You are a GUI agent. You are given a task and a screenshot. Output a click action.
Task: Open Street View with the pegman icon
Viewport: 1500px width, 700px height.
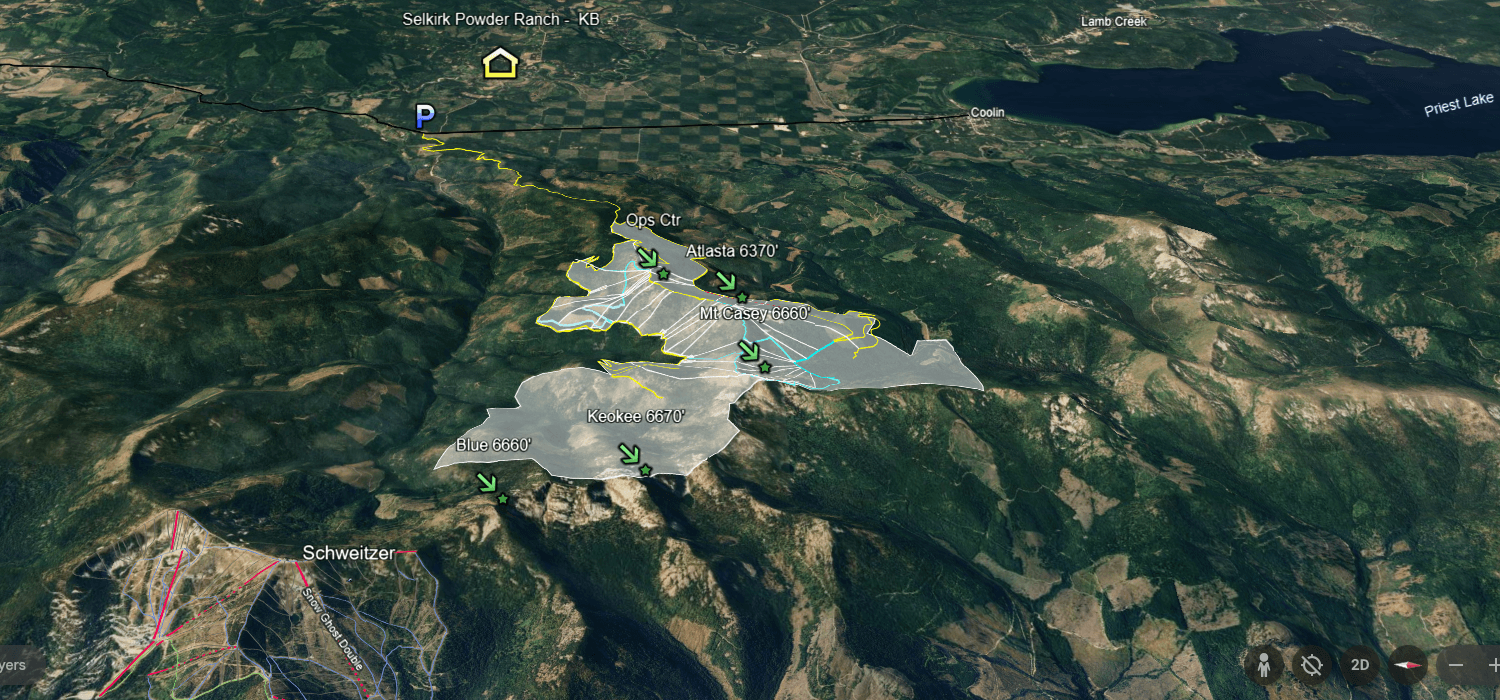click(x=1264, y=665)
